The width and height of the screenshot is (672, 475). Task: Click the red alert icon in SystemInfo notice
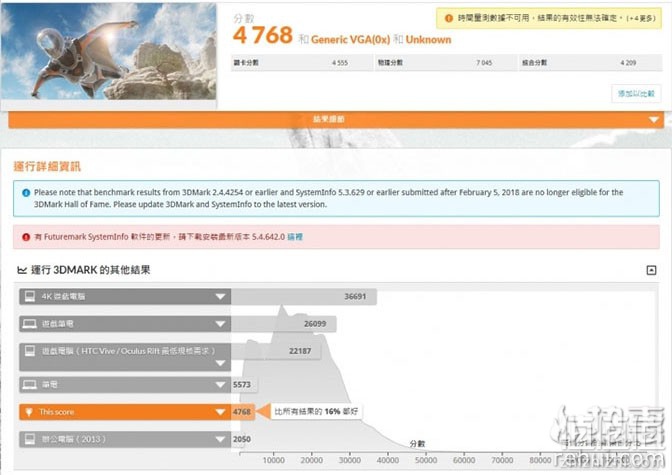(26, 237)
